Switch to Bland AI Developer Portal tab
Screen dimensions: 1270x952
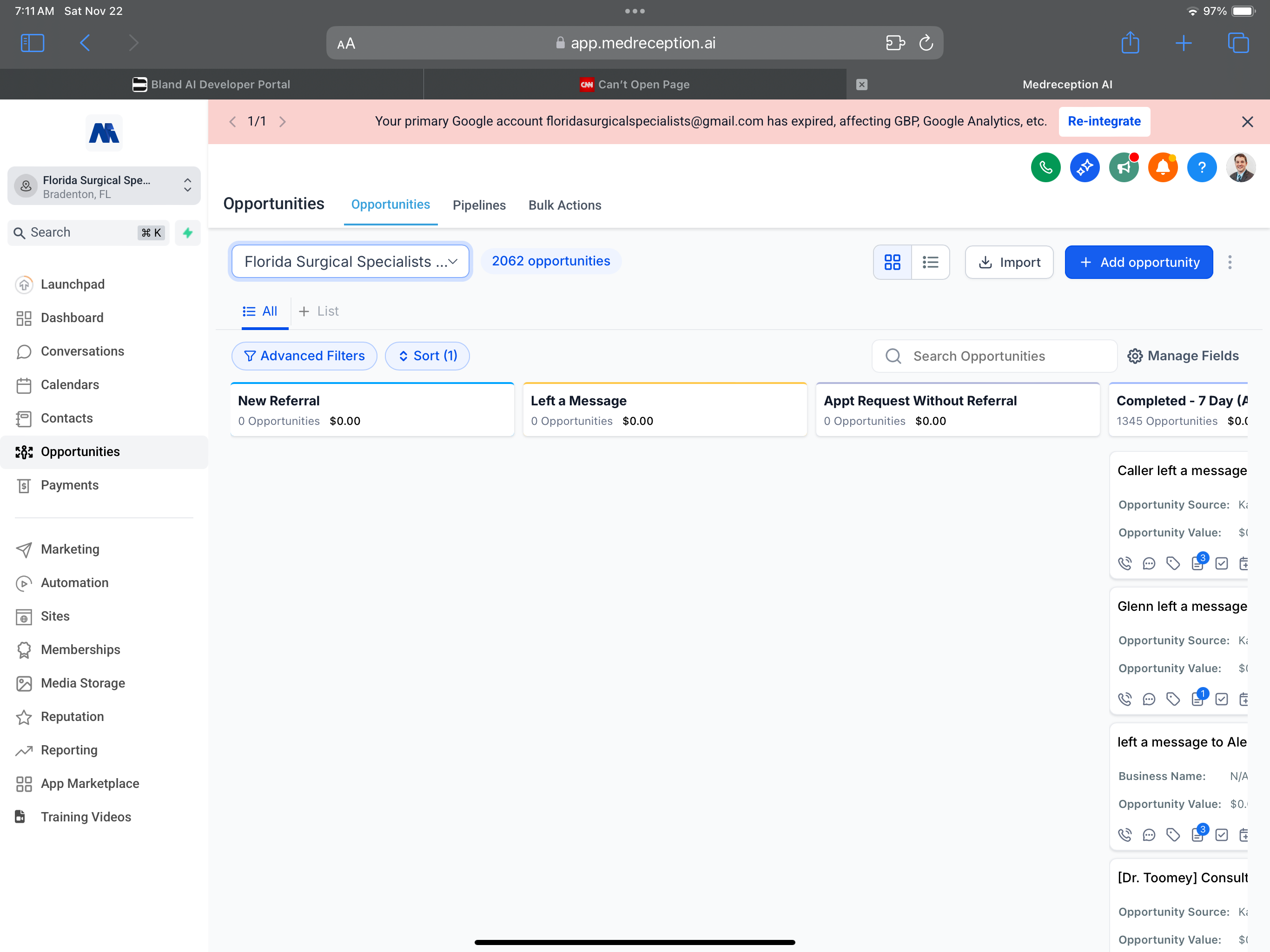tap(212, 85)
